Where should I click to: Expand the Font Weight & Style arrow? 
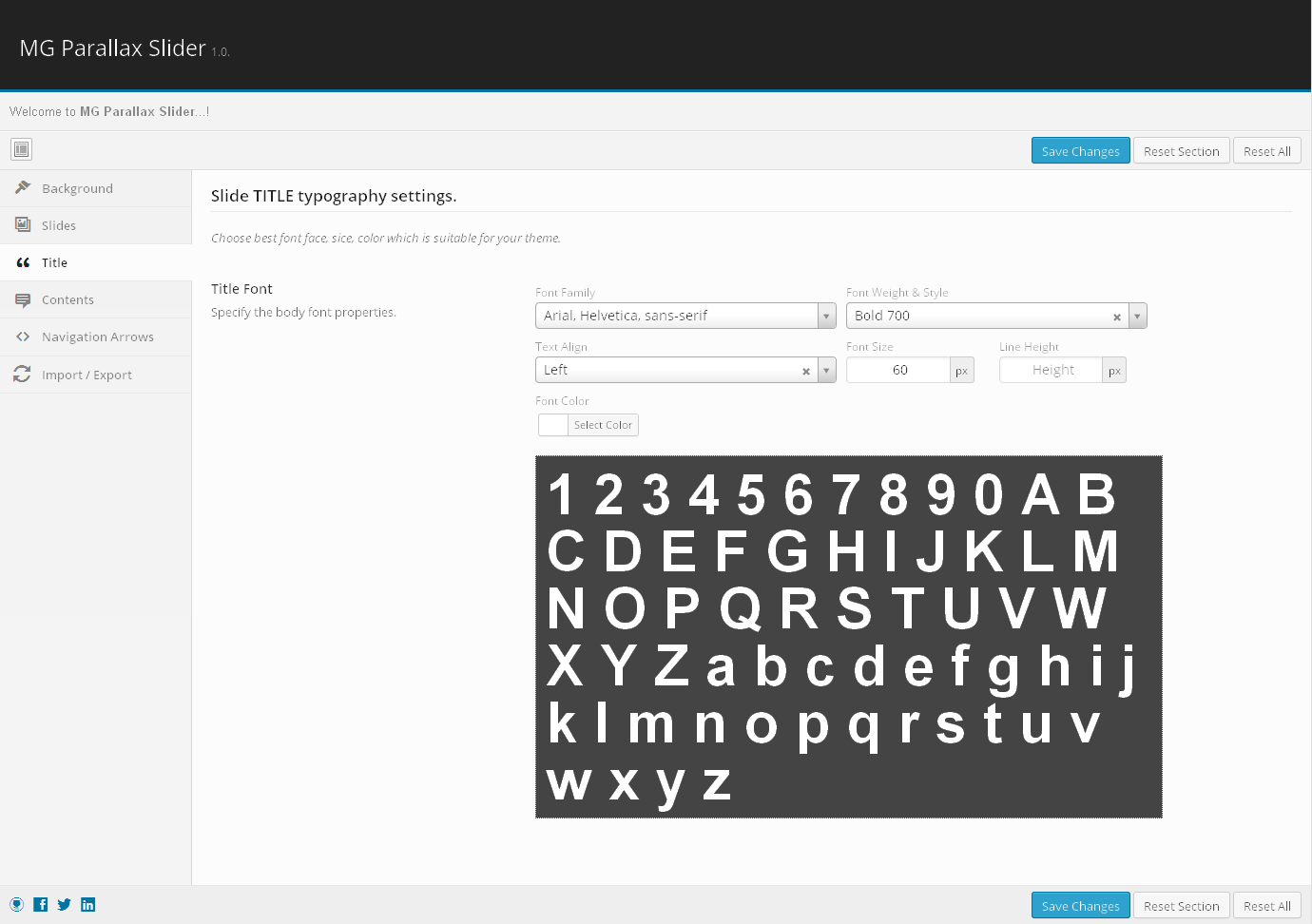(1137, 316)
